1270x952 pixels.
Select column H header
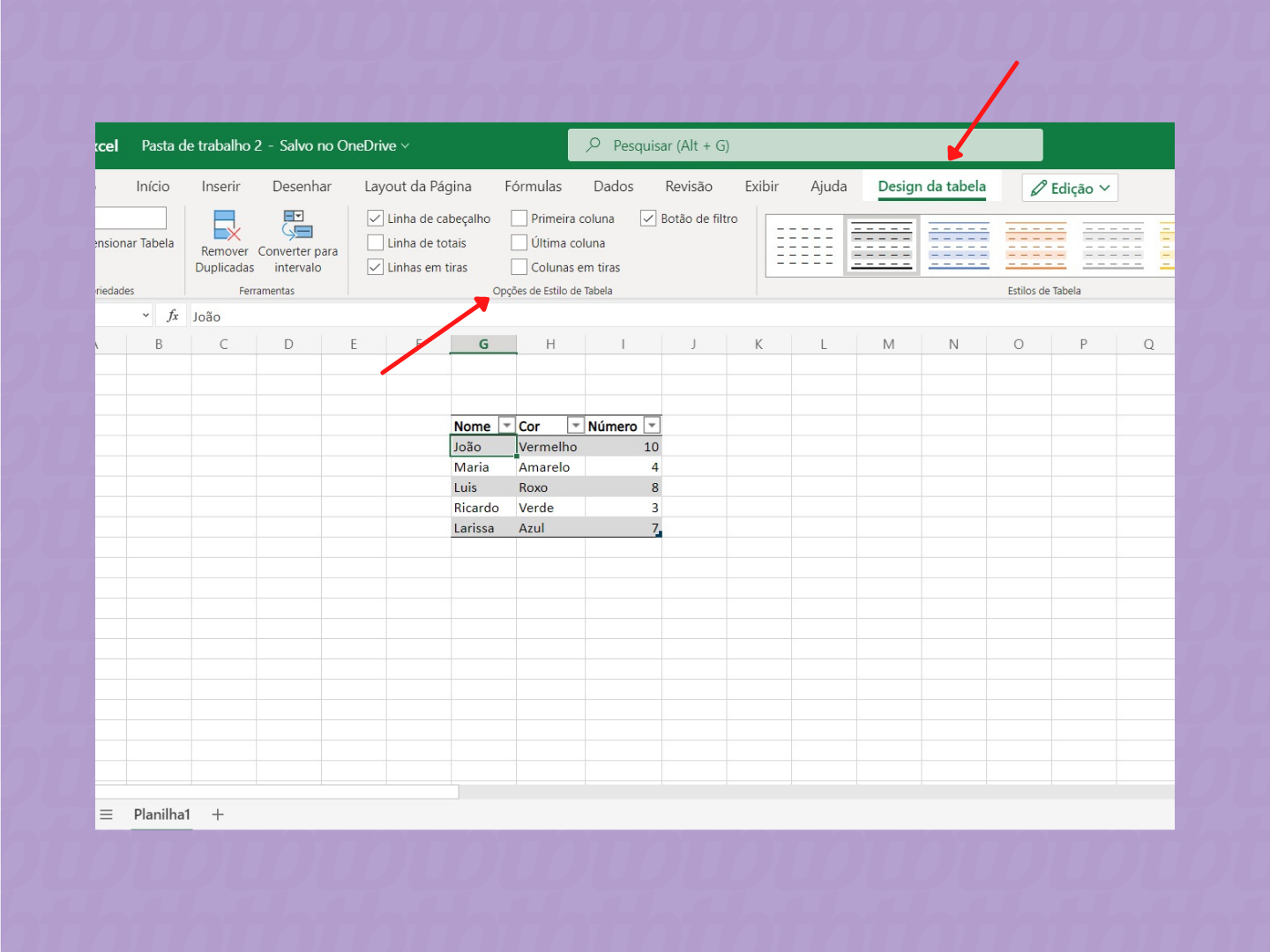pos(550,345)
